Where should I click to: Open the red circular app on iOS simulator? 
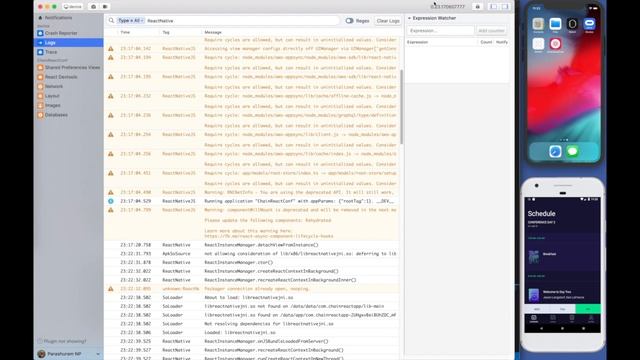pyautogui.click(x=555, y=44)
